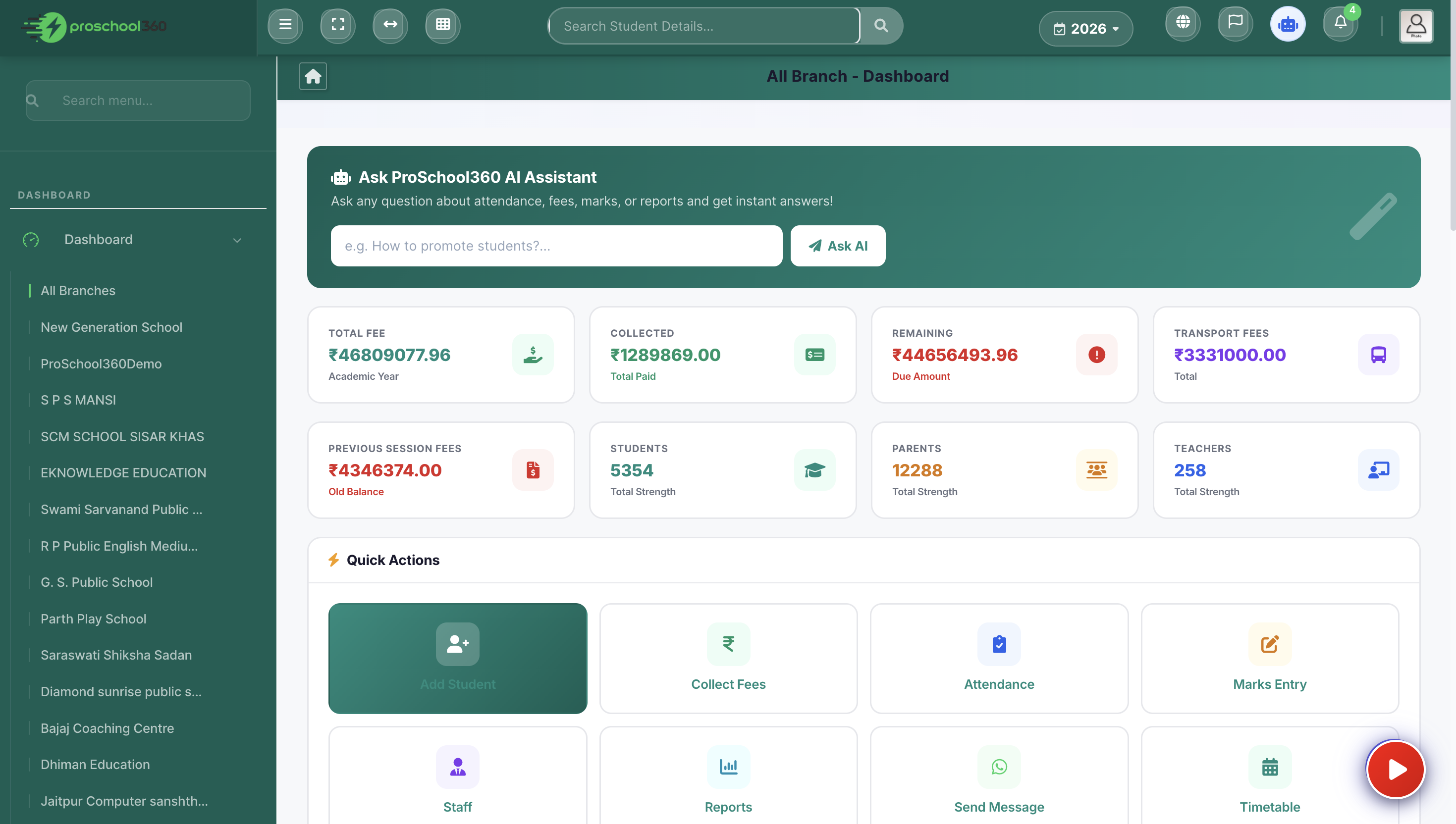Open SCM SCHOOL SISAR KHAS branch
This screenshot has width=1456, height=824.
pos(122,436)
